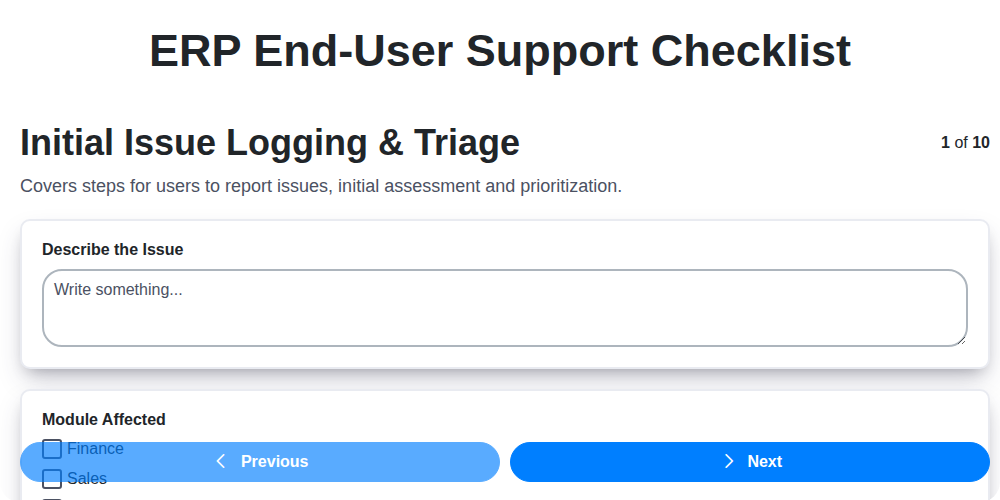Click the "1 of 10" page indicator

point(965,142)
